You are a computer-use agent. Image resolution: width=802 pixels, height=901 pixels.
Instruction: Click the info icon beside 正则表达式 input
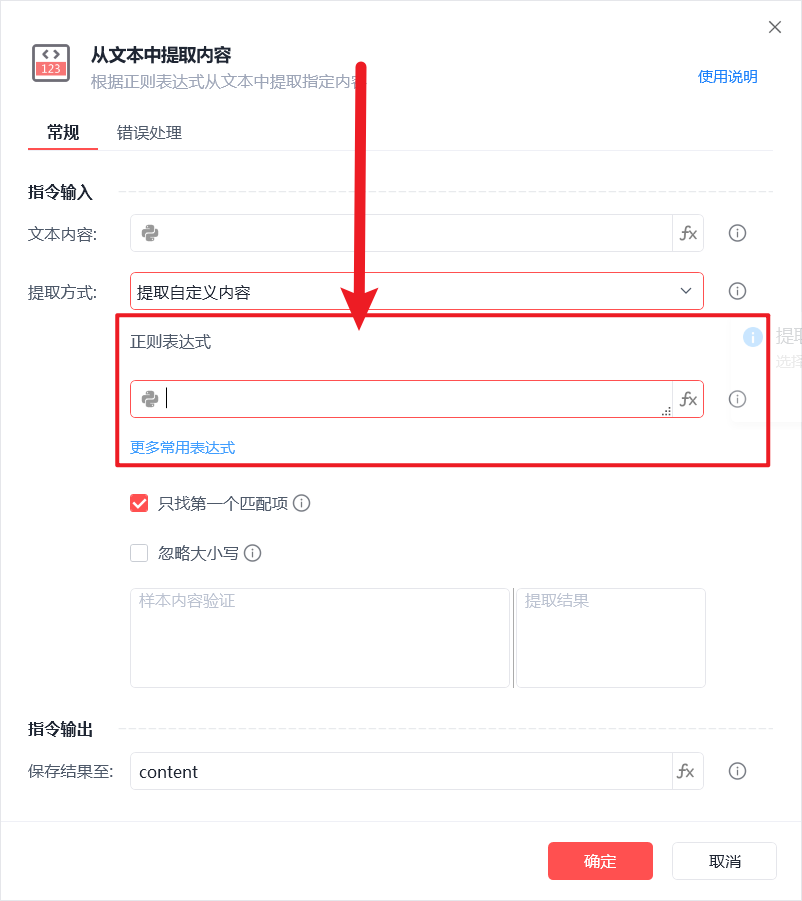737,399
